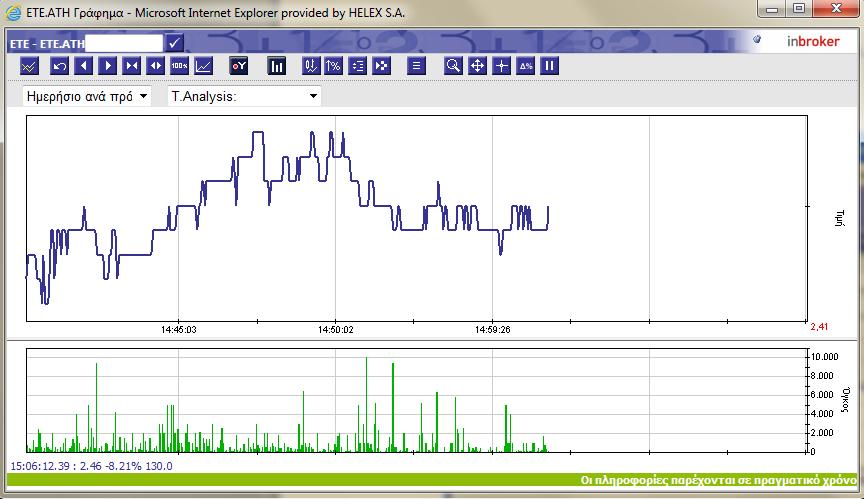Screen dimensions: 864x499
Task: Click the inbroker logo
Action: (813, 41)
